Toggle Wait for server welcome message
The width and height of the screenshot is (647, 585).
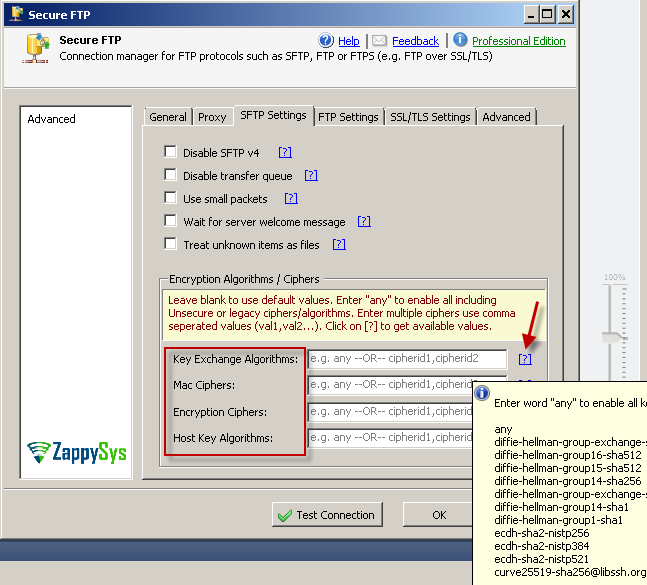170,221
